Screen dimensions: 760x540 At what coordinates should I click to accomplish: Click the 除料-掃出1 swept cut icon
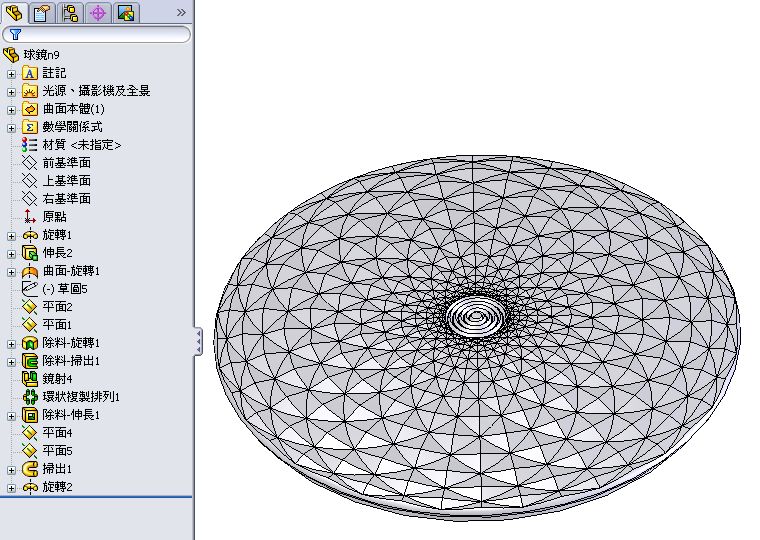(x=30, y=361)
